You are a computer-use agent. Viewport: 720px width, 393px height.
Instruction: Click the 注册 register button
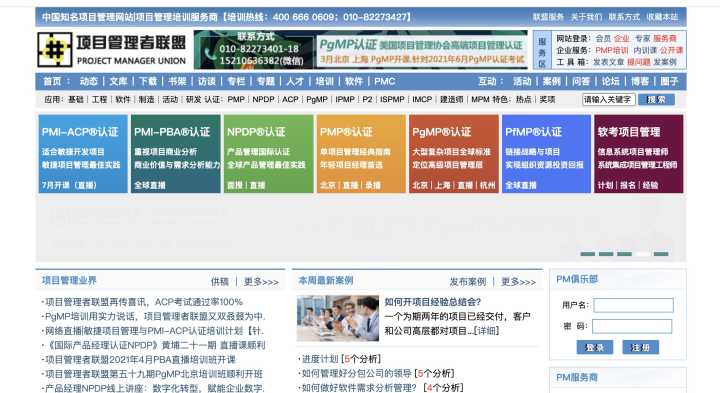point(641,347)
